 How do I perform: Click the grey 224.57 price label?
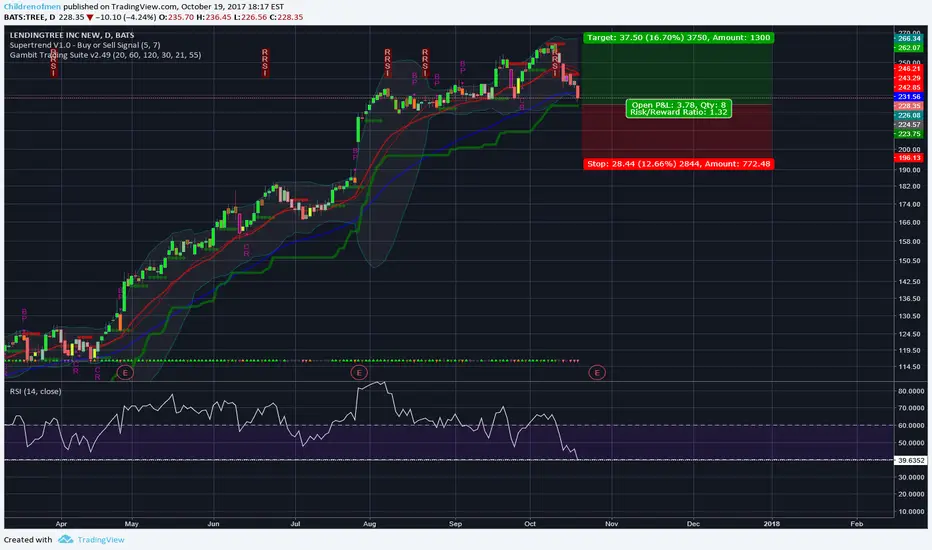tap(909, 125)
